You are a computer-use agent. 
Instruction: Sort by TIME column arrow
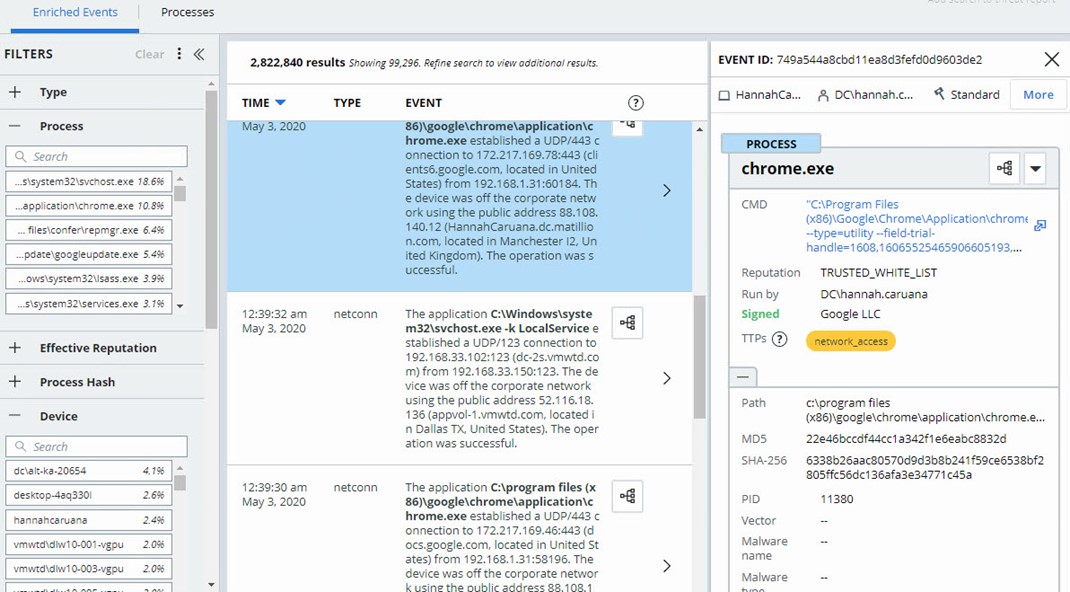click(x=280, y=103)
